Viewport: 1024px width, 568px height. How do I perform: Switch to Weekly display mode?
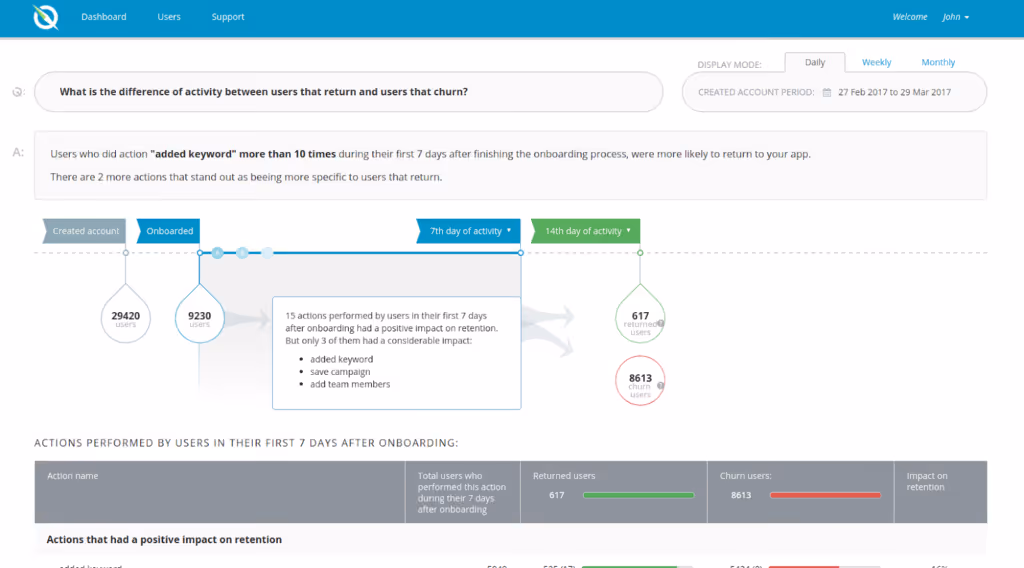coord(876,62)
